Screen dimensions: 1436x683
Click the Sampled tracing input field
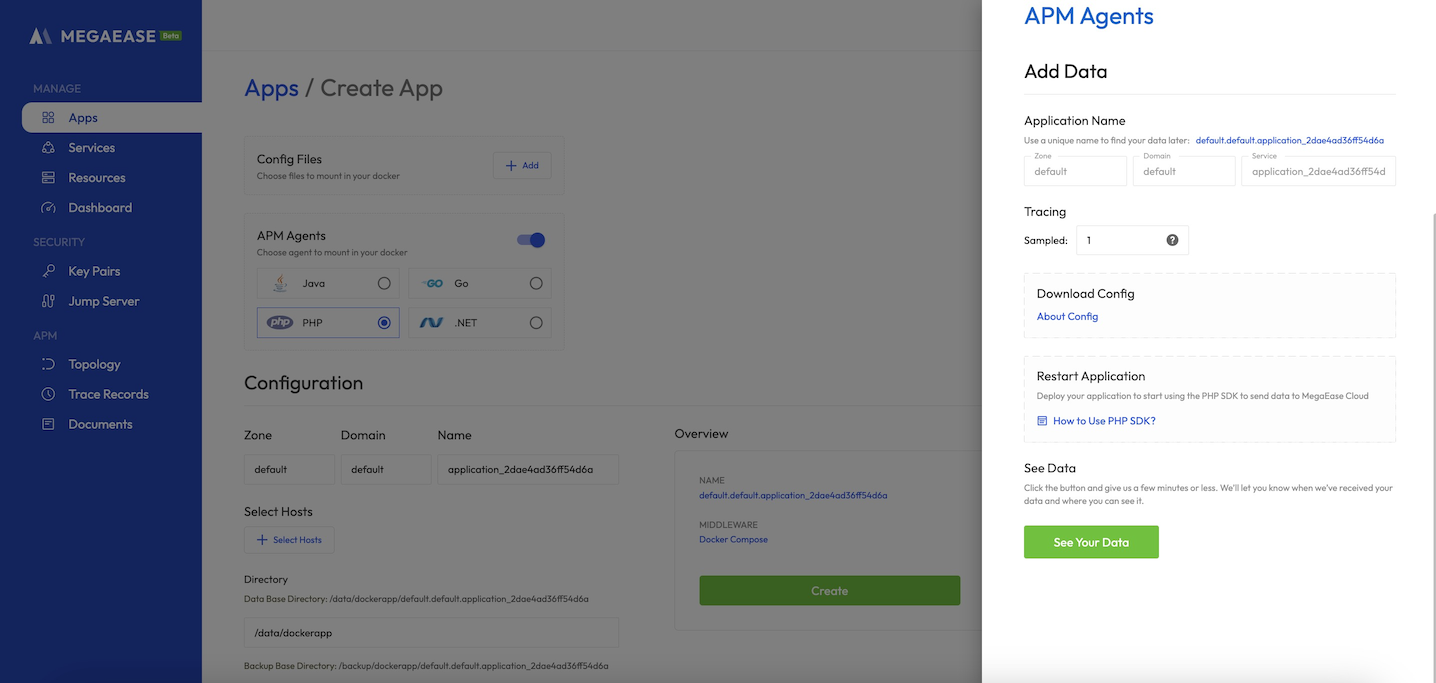(x=1132, y=240)
